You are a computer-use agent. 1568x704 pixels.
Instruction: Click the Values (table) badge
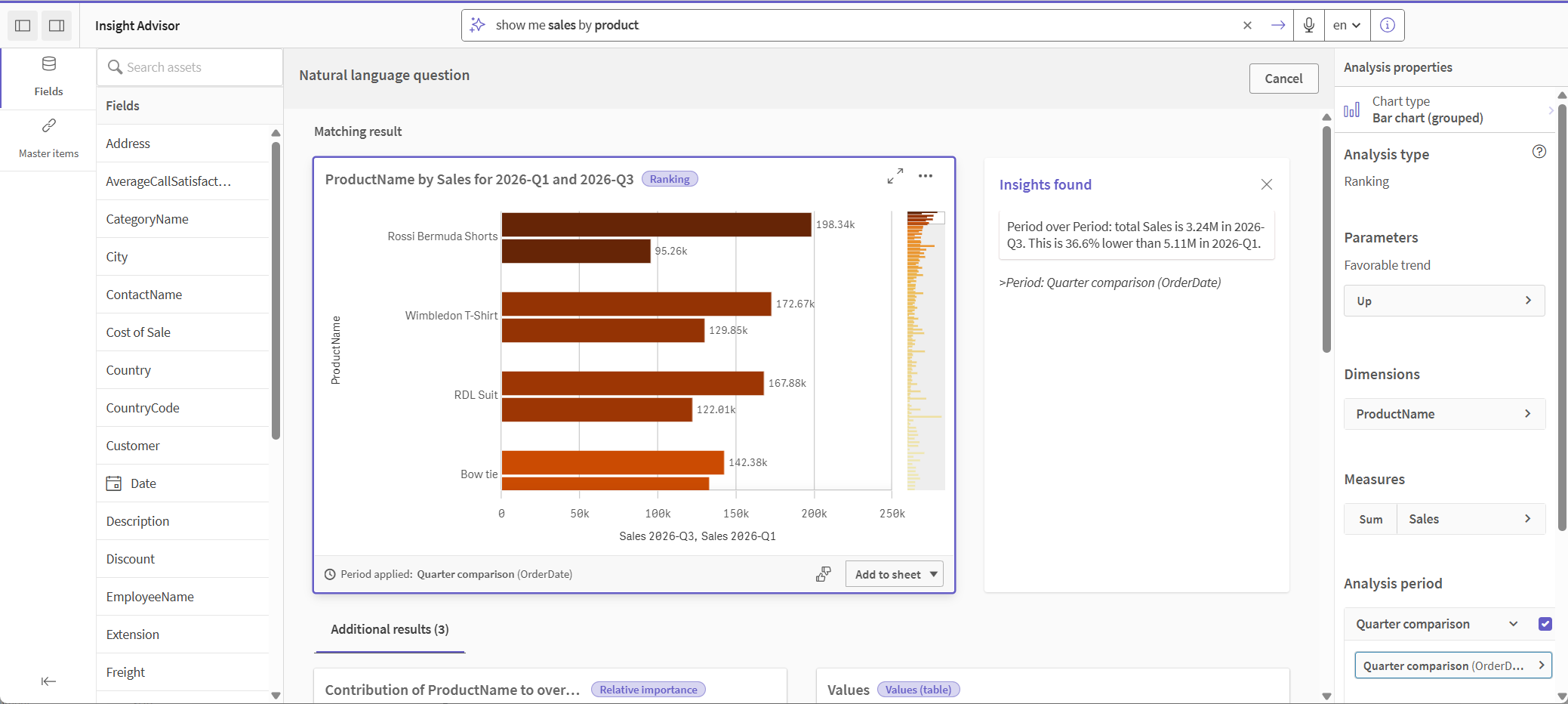tap(918, 690)
